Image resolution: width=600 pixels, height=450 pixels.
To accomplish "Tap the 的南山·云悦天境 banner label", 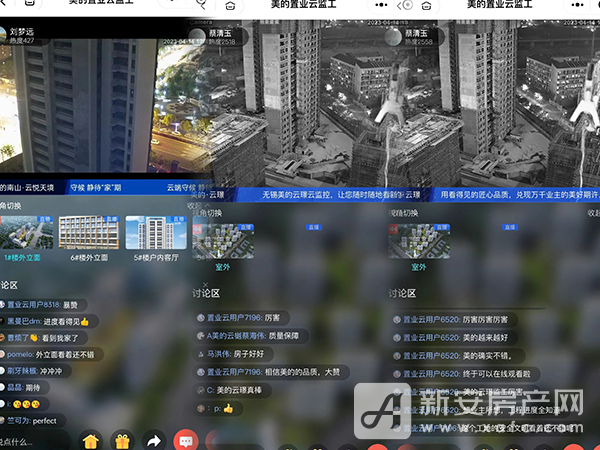I will coord(27,188).
